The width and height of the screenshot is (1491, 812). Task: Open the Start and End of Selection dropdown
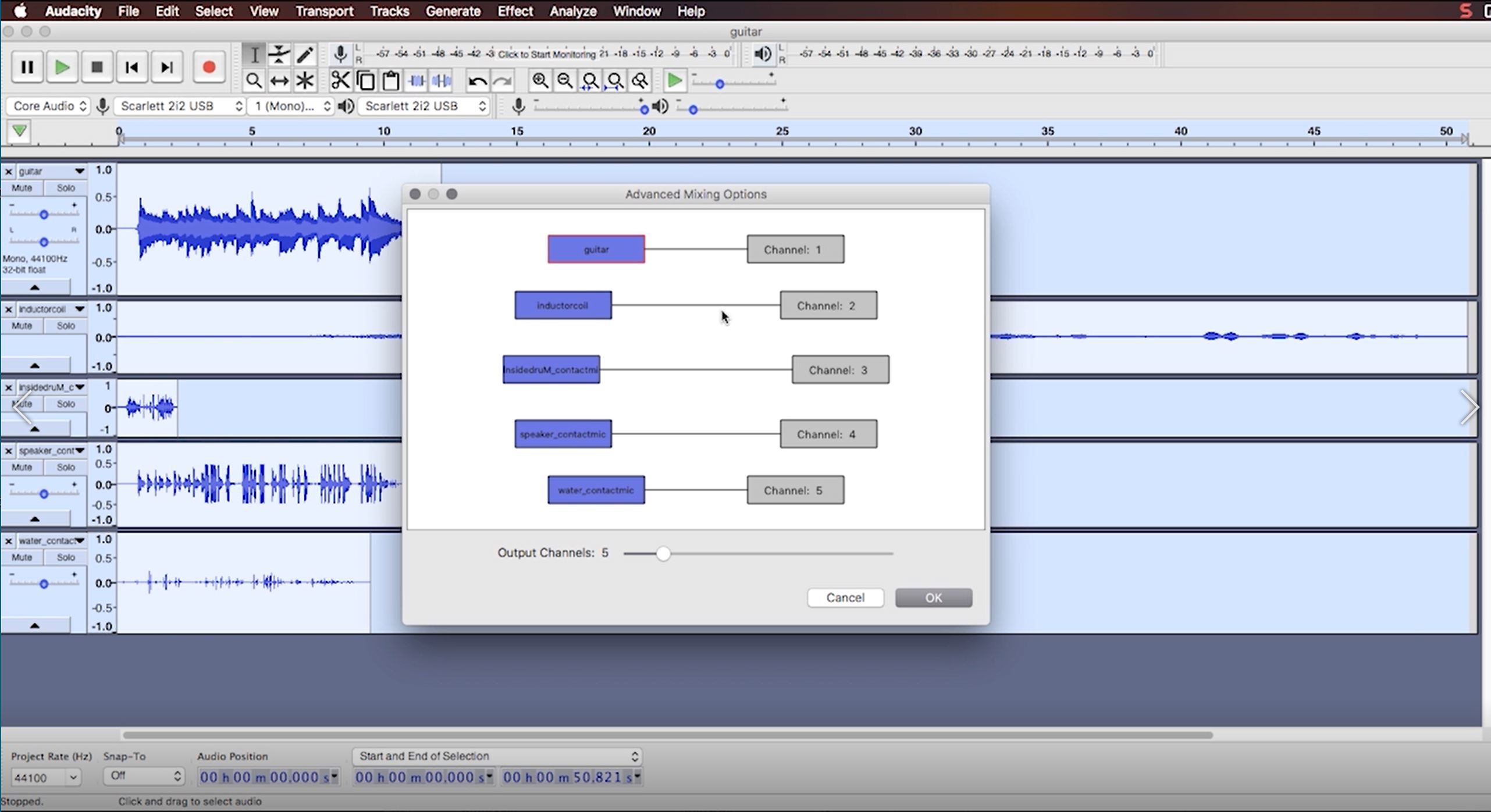coord(497,756)
